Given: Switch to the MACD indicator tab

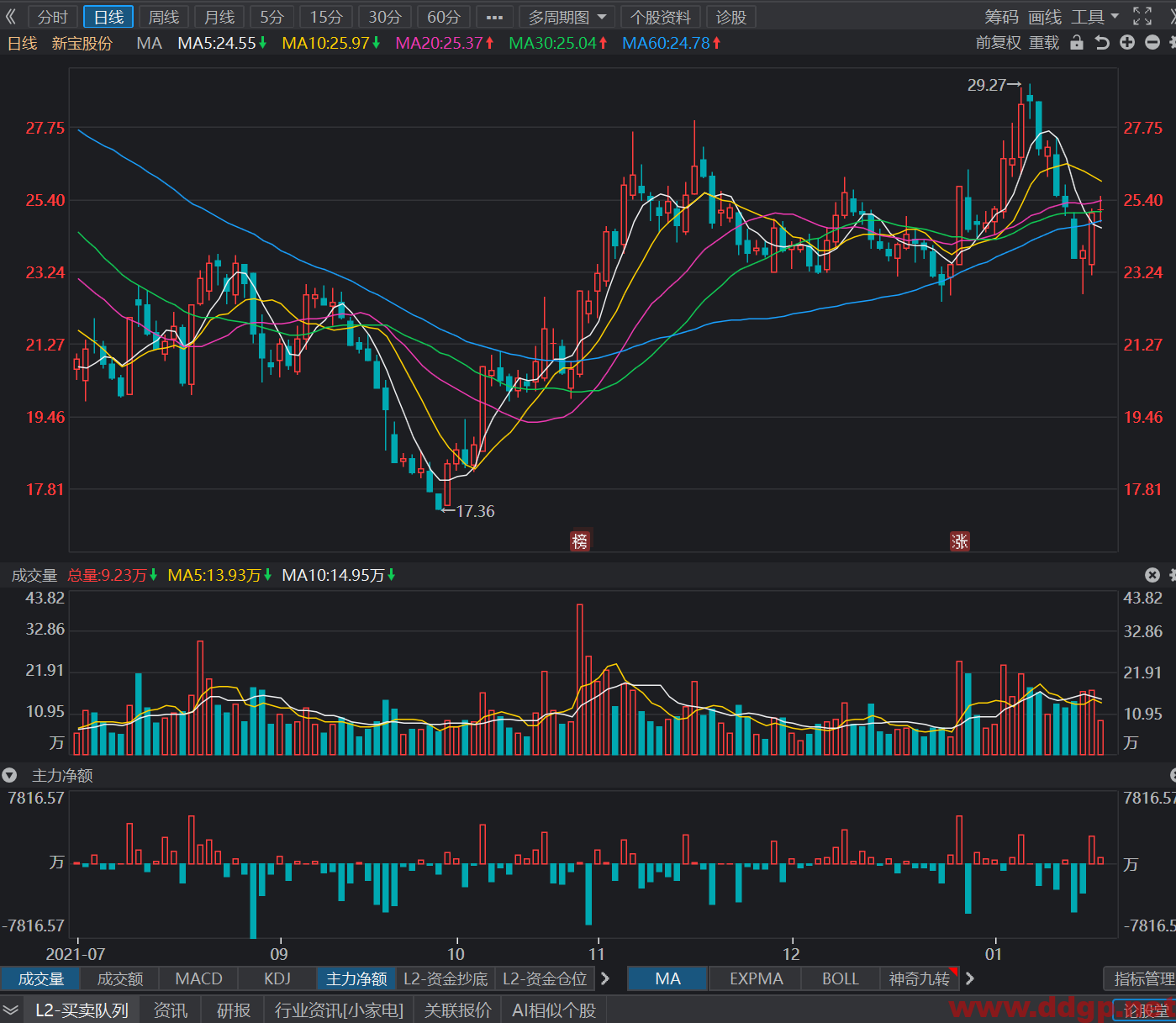Looking at the screenshot, I should [x=199, y=978].
